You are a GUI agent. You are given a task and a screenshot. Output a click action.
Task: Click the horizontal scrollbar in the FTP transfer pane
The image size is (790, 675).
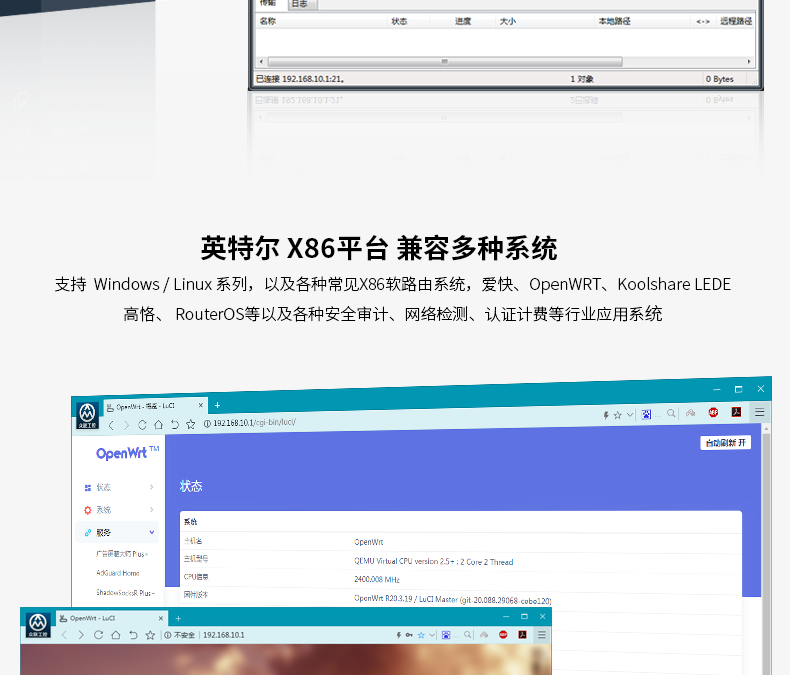tap(445, 61)
